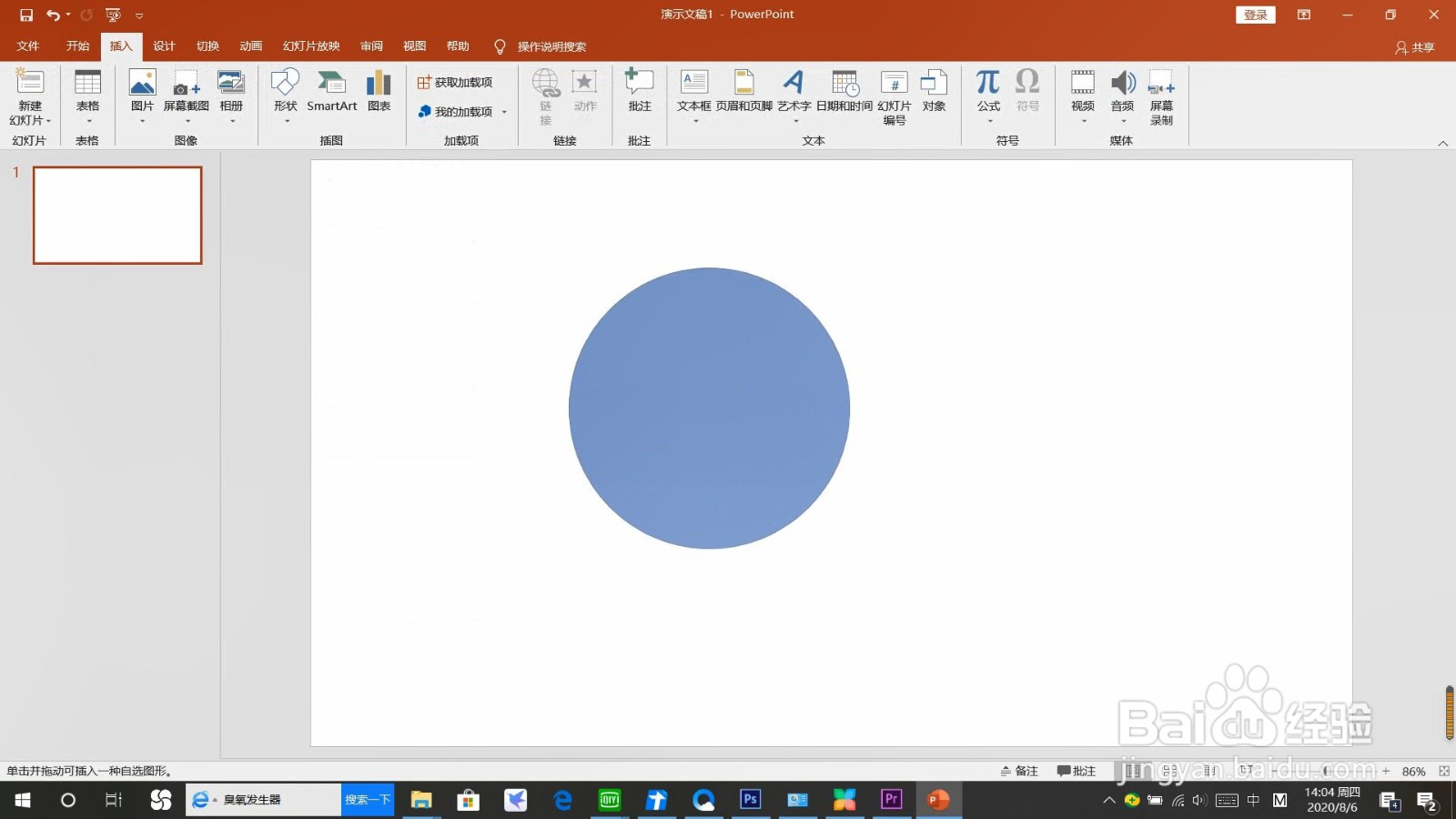Viewport: 1456px width, 819px height.
Task: Click the 86% zoom level
Action: [1413, 772]
